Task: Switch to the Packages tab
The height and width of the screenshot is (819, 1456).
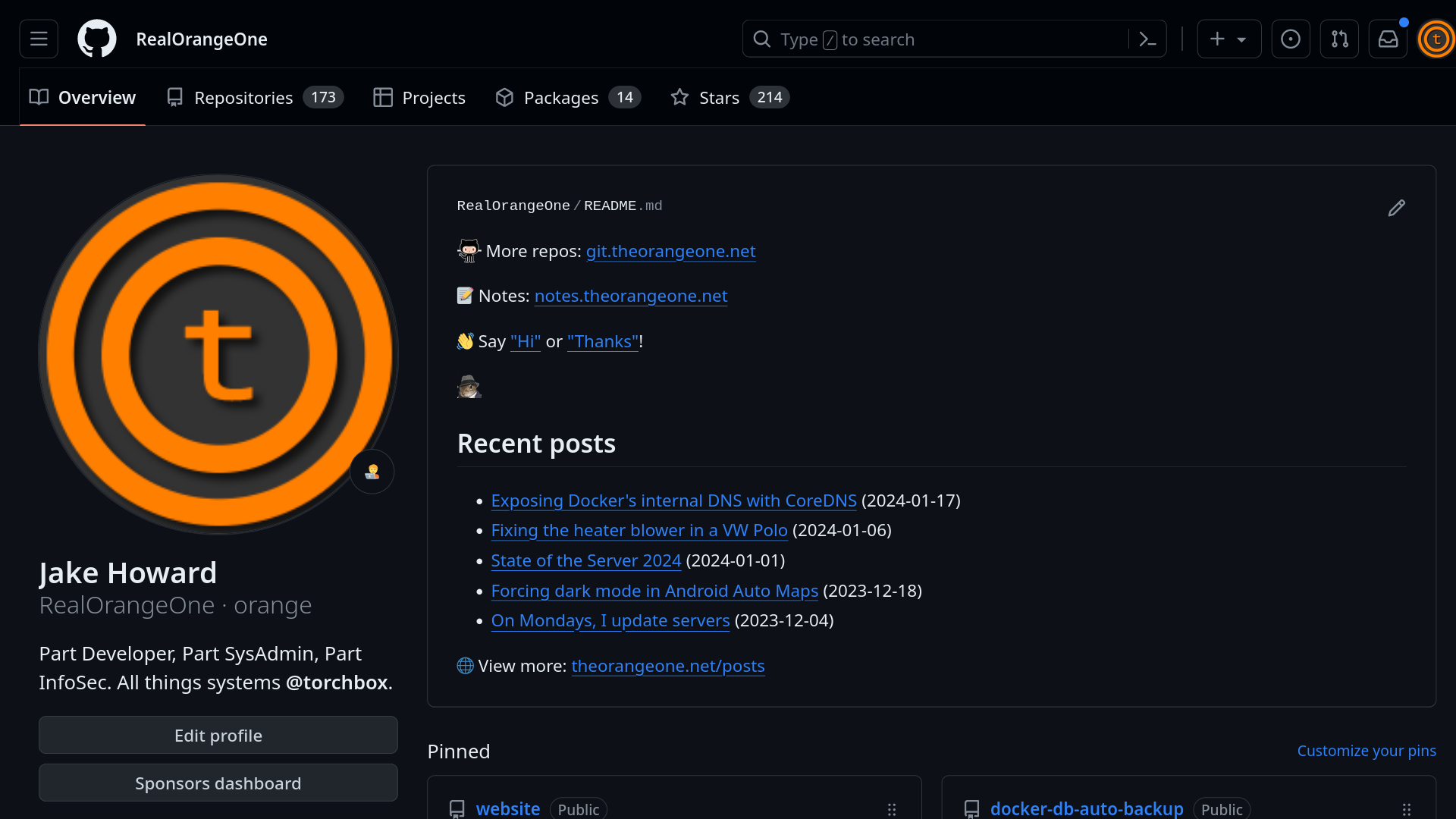Action: 568,97
